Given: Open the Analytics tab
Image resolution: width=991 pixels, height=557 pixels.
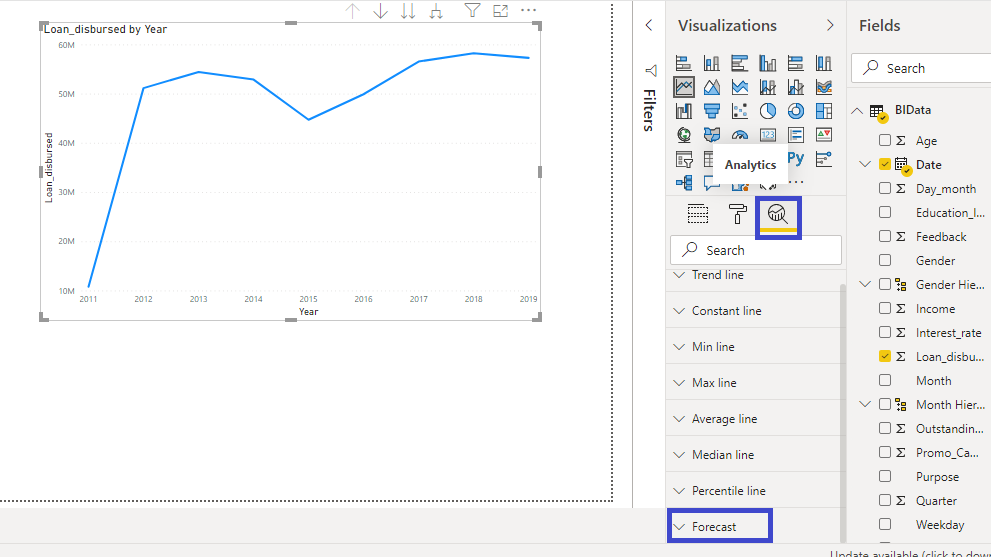Looking at the screenshot, I should [x=778, y=213].
